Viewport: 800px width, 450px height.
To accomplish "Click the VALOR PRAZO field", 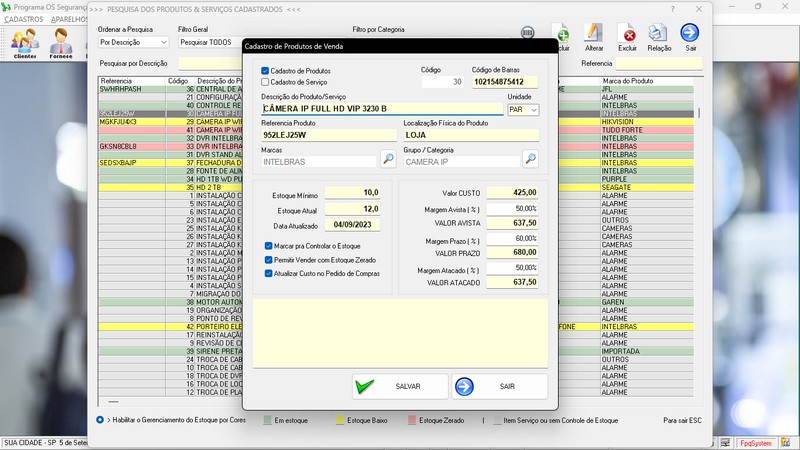I will (x=513, y=253).
